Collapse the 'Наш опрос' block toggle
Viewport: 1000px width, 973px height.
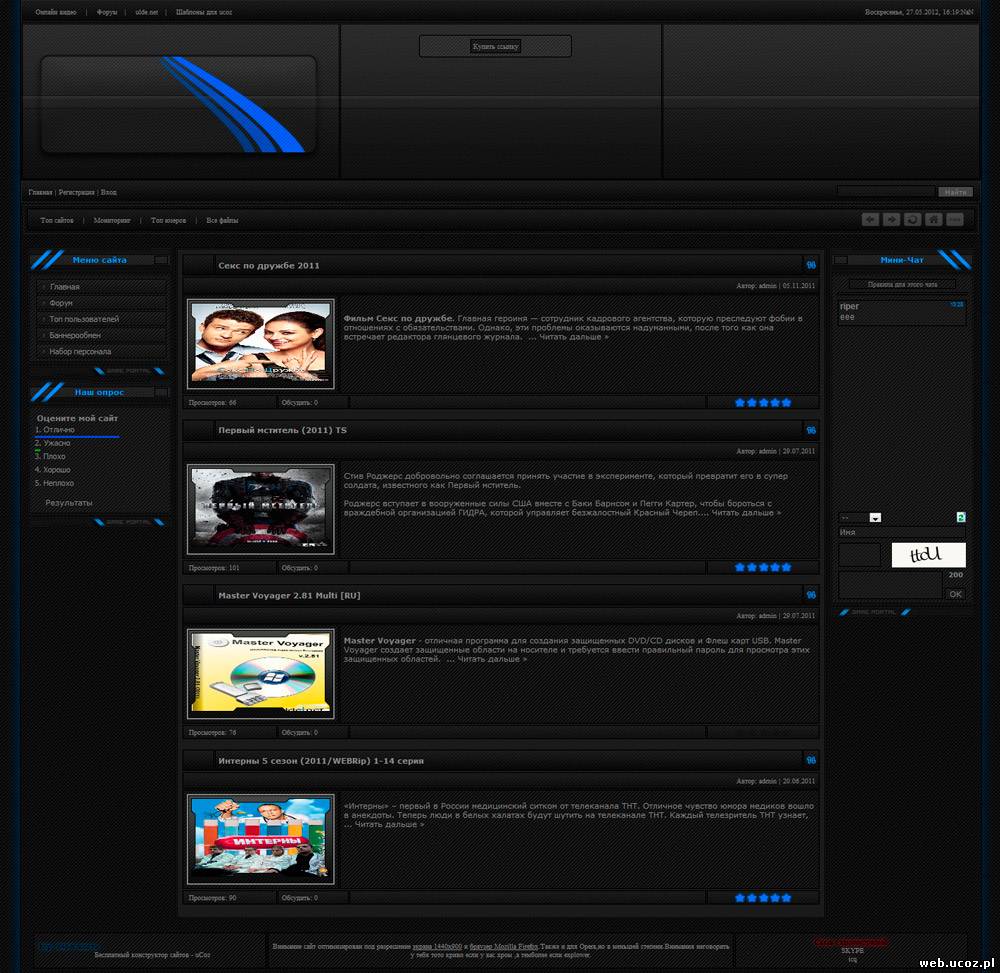[x=161, y=392]
